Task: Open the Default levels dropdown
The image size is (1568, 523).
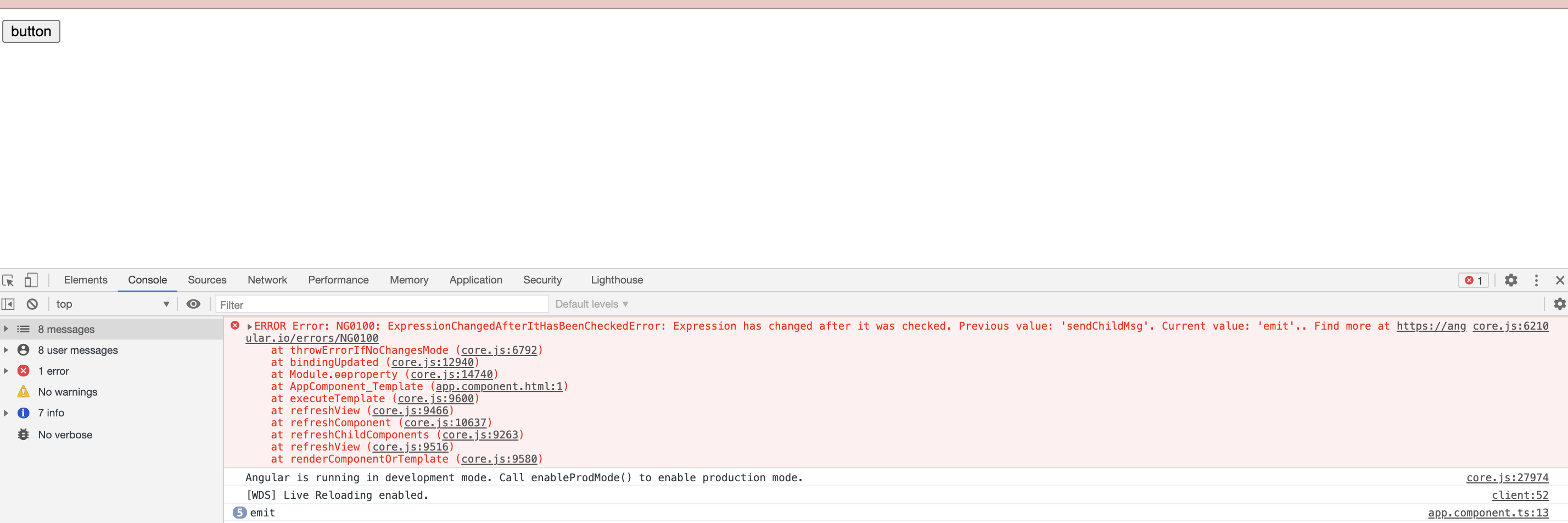Action: (591, 304)
